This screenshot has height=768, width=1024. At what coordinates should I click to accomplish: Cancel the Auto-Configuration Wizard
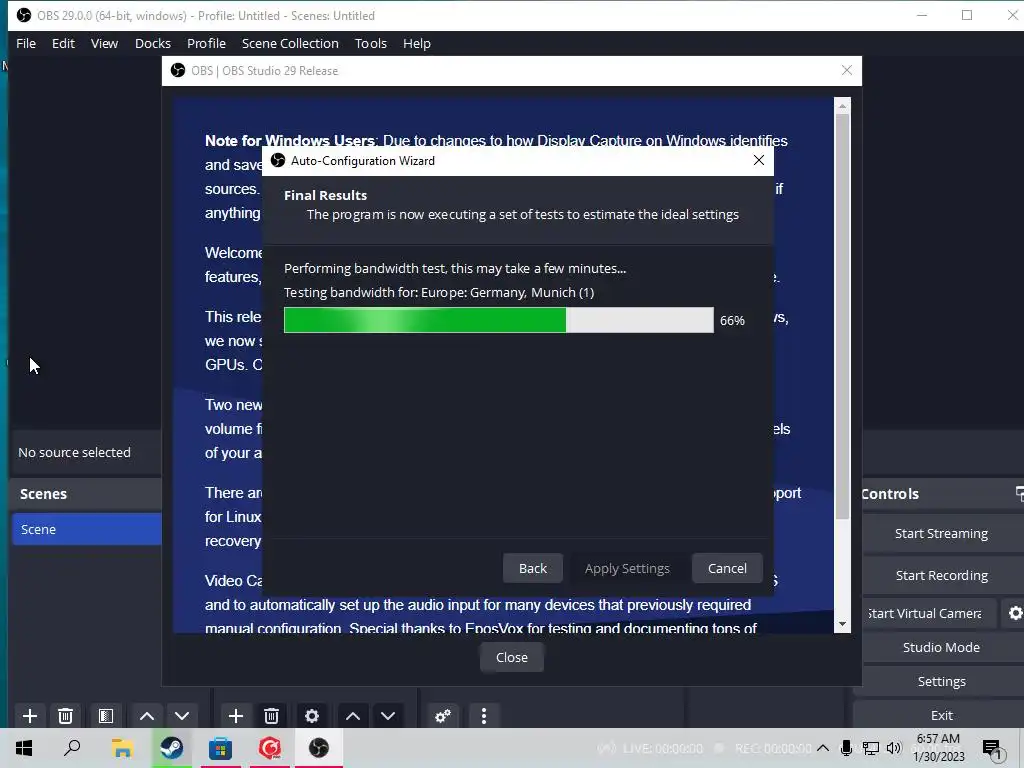[x=728, y=568]
